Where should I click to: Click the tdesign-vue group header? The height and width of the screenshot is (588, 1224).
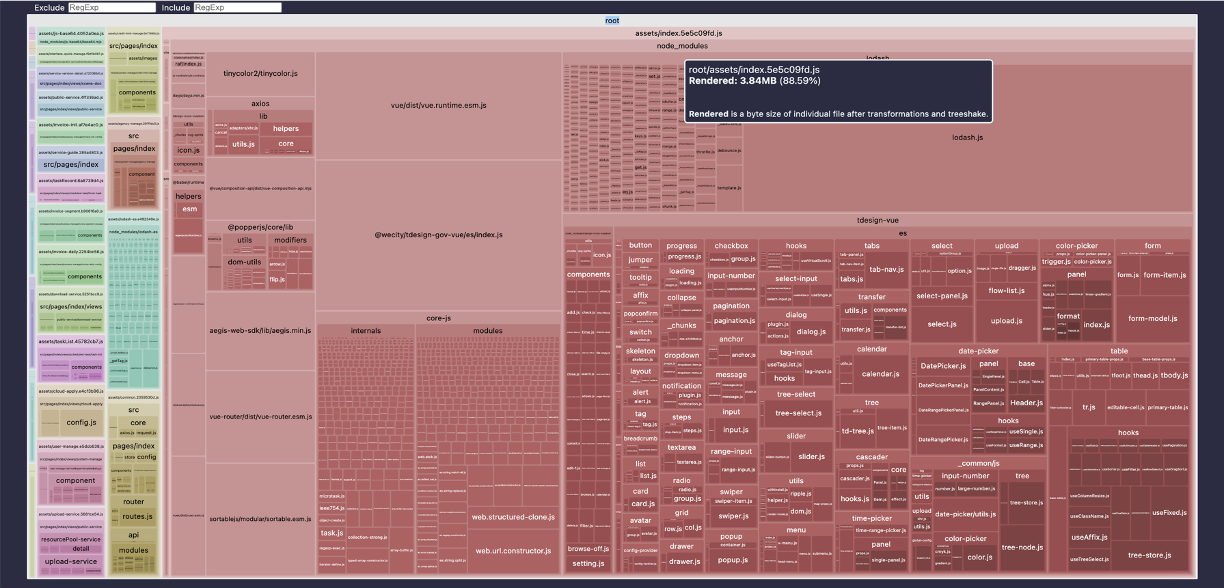pos(878,219)
